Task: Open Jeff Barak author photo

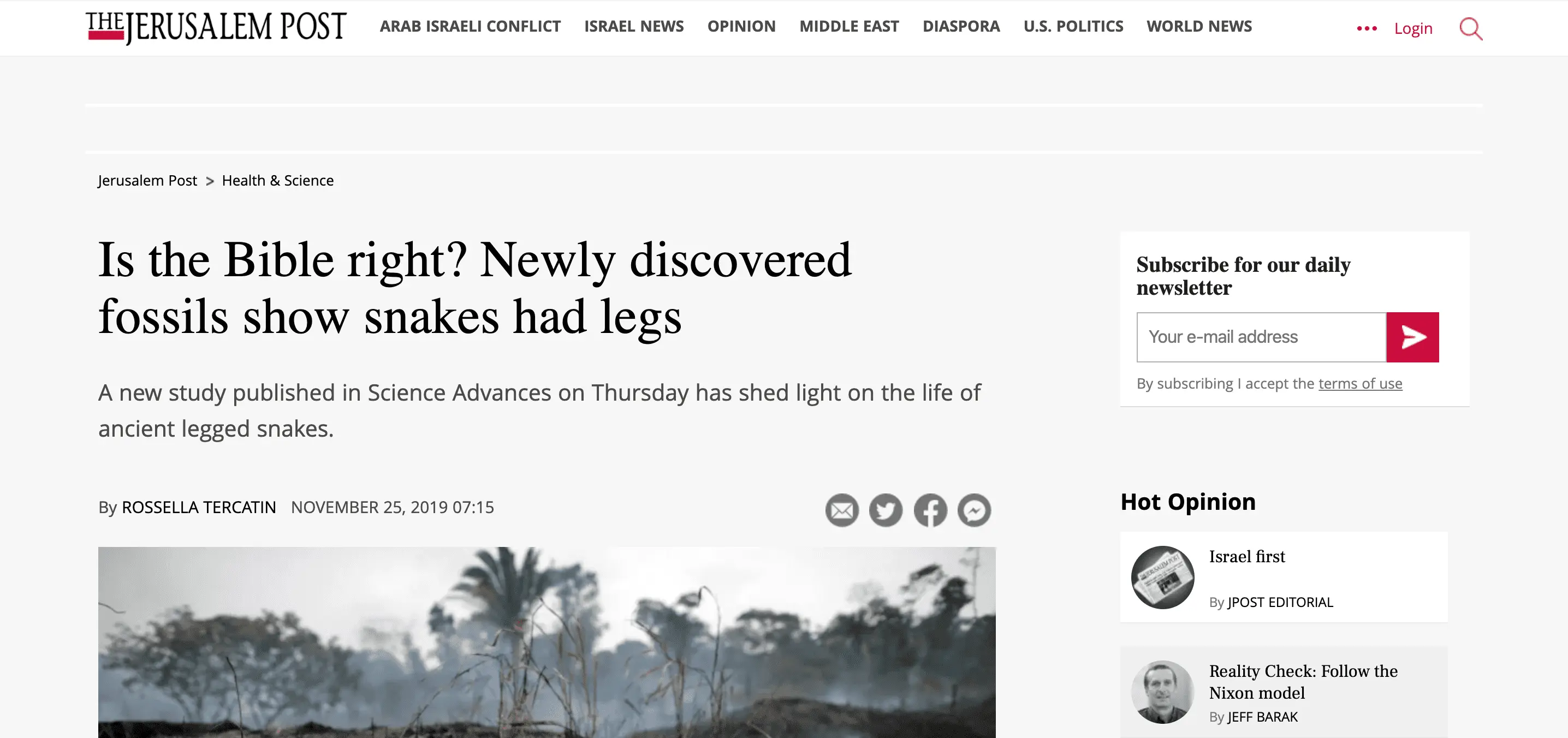Action: [1162, 692]
